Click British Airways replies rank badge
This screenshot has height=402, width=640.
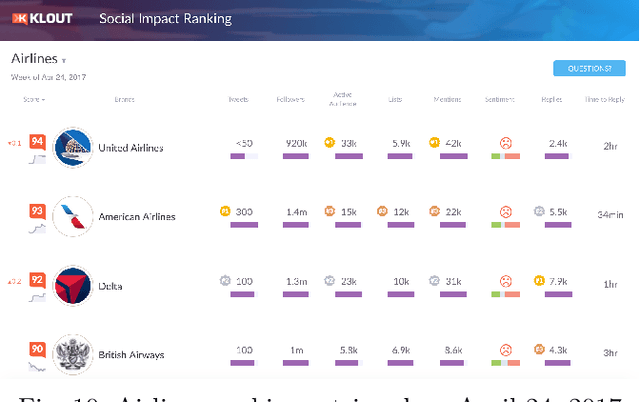(539, 350)
